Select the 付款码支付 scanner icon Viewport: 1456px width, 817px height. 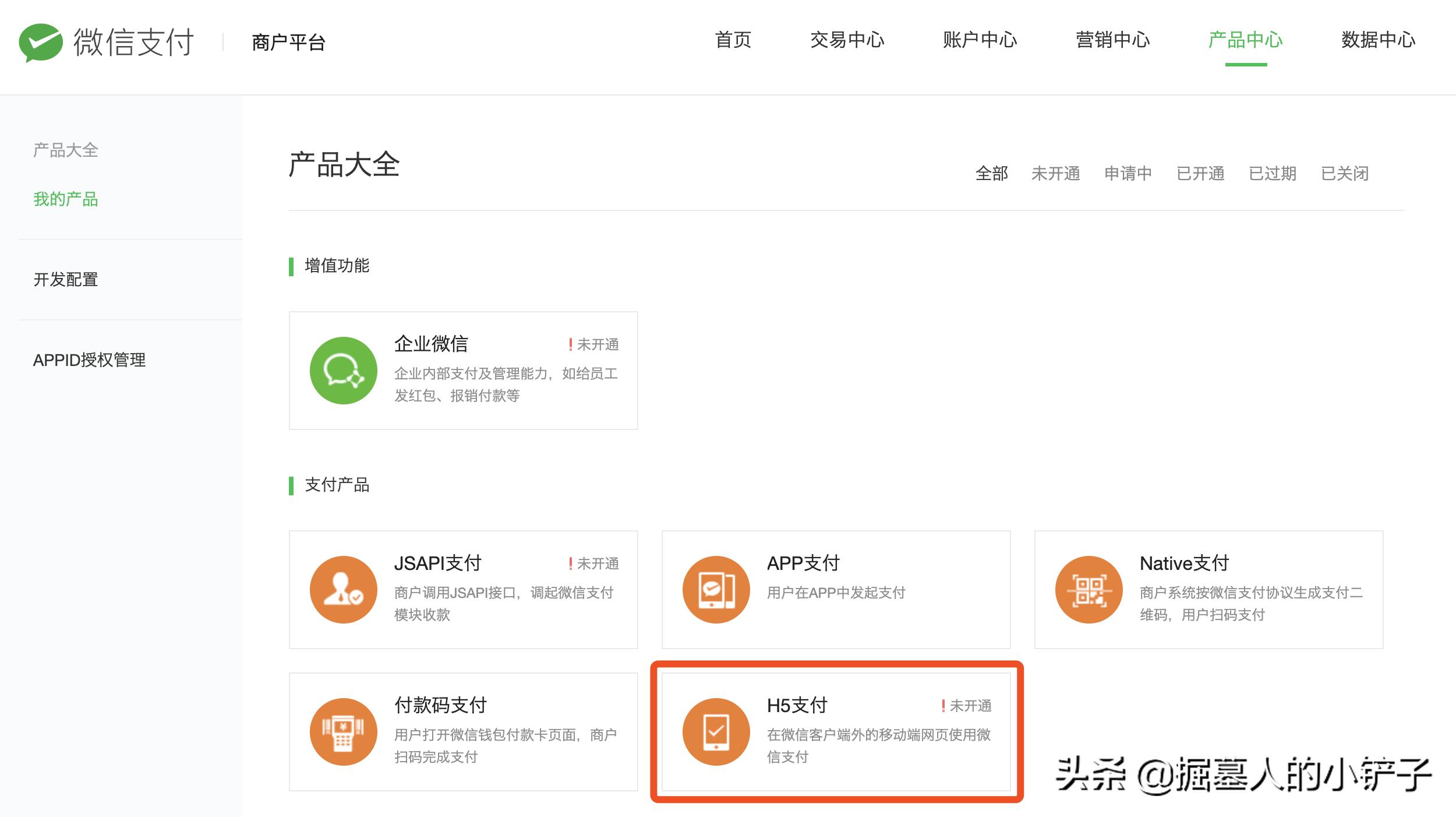[x=344, y=733]
